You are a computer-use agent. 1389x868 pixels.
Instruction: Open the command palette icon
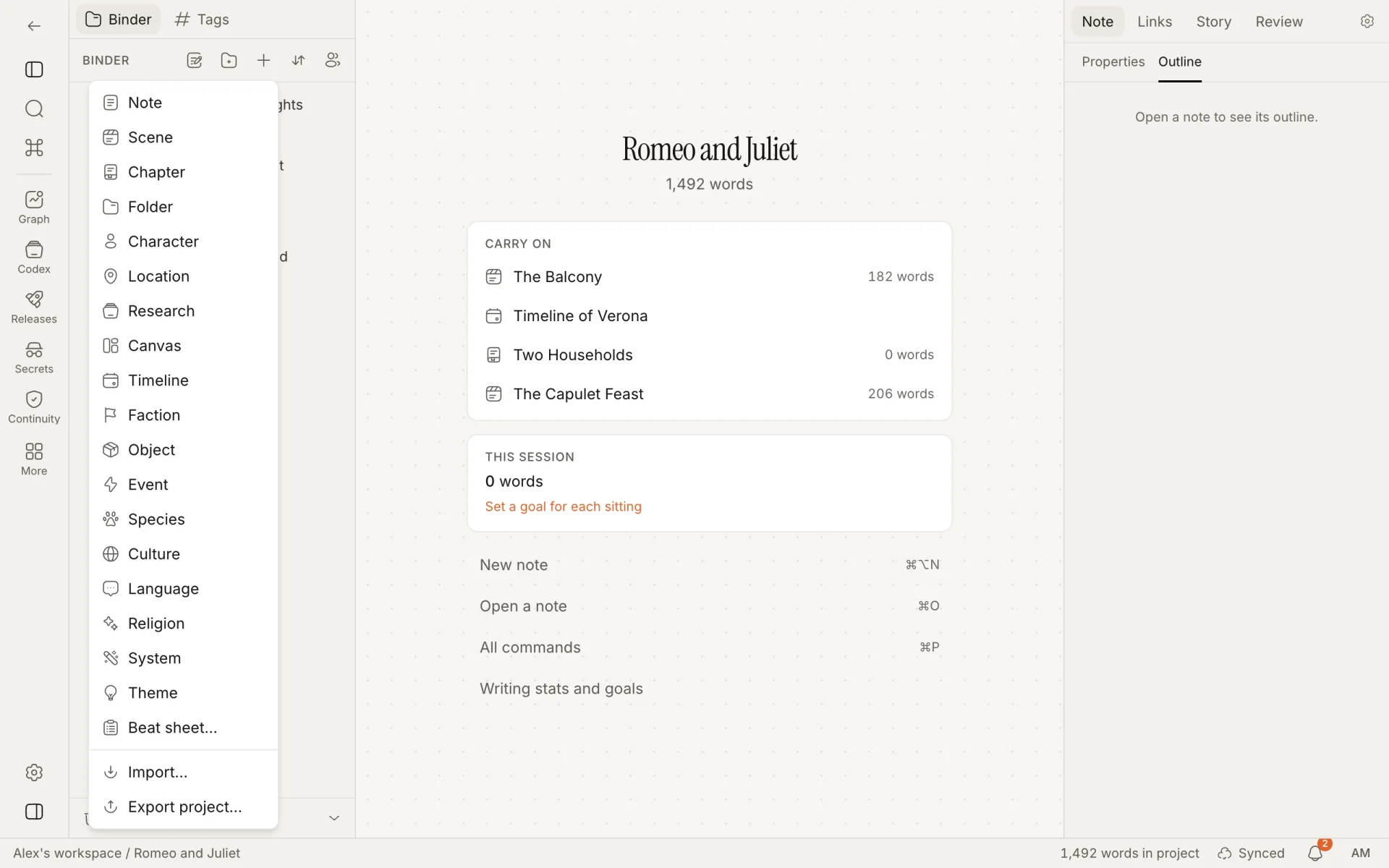[x=34, y=148]
